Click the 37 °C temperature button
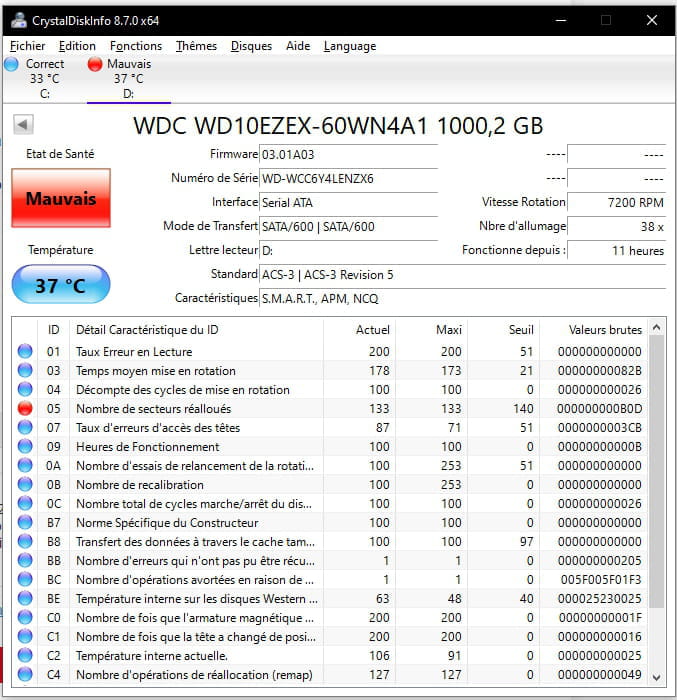Image resolution: width=677 pixels, height=700 pixels. click(x=61, y=285)
